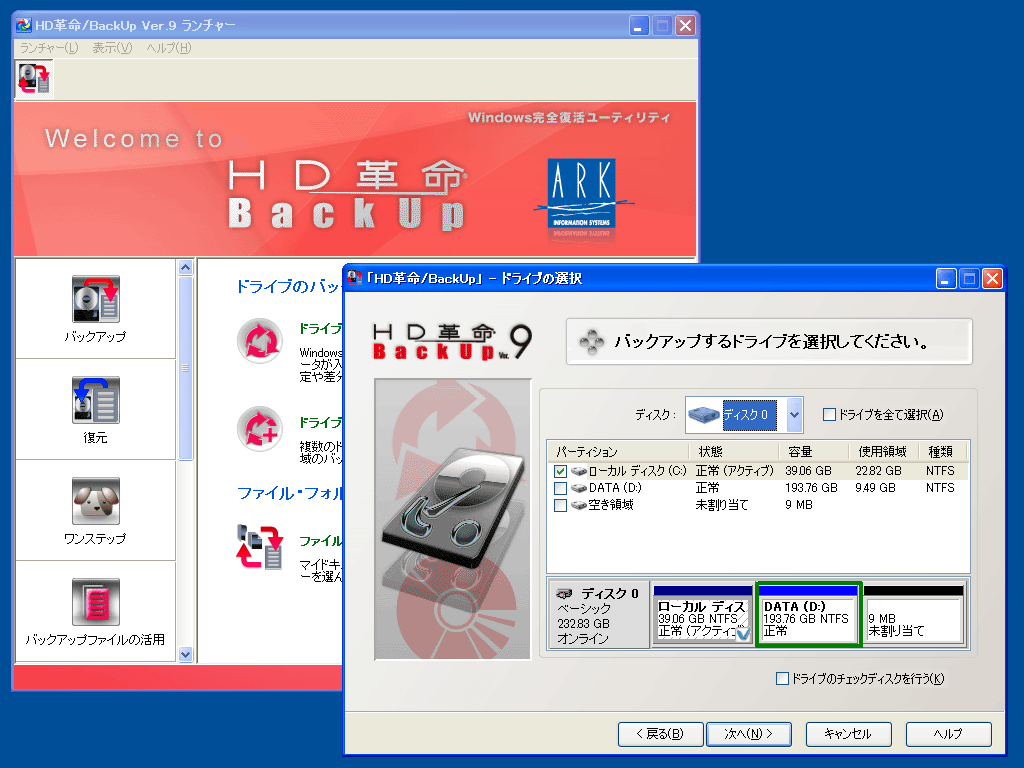1024x768 pixels.
Task: Open the ヘルプ menu in launcher
Action: [x=168, y=48]
